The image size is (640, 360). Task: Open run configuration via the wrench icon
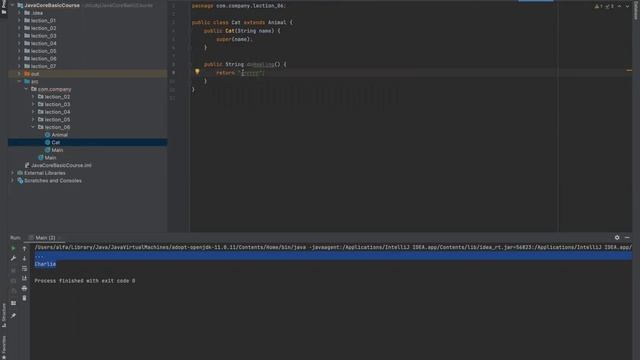(13, 258)
